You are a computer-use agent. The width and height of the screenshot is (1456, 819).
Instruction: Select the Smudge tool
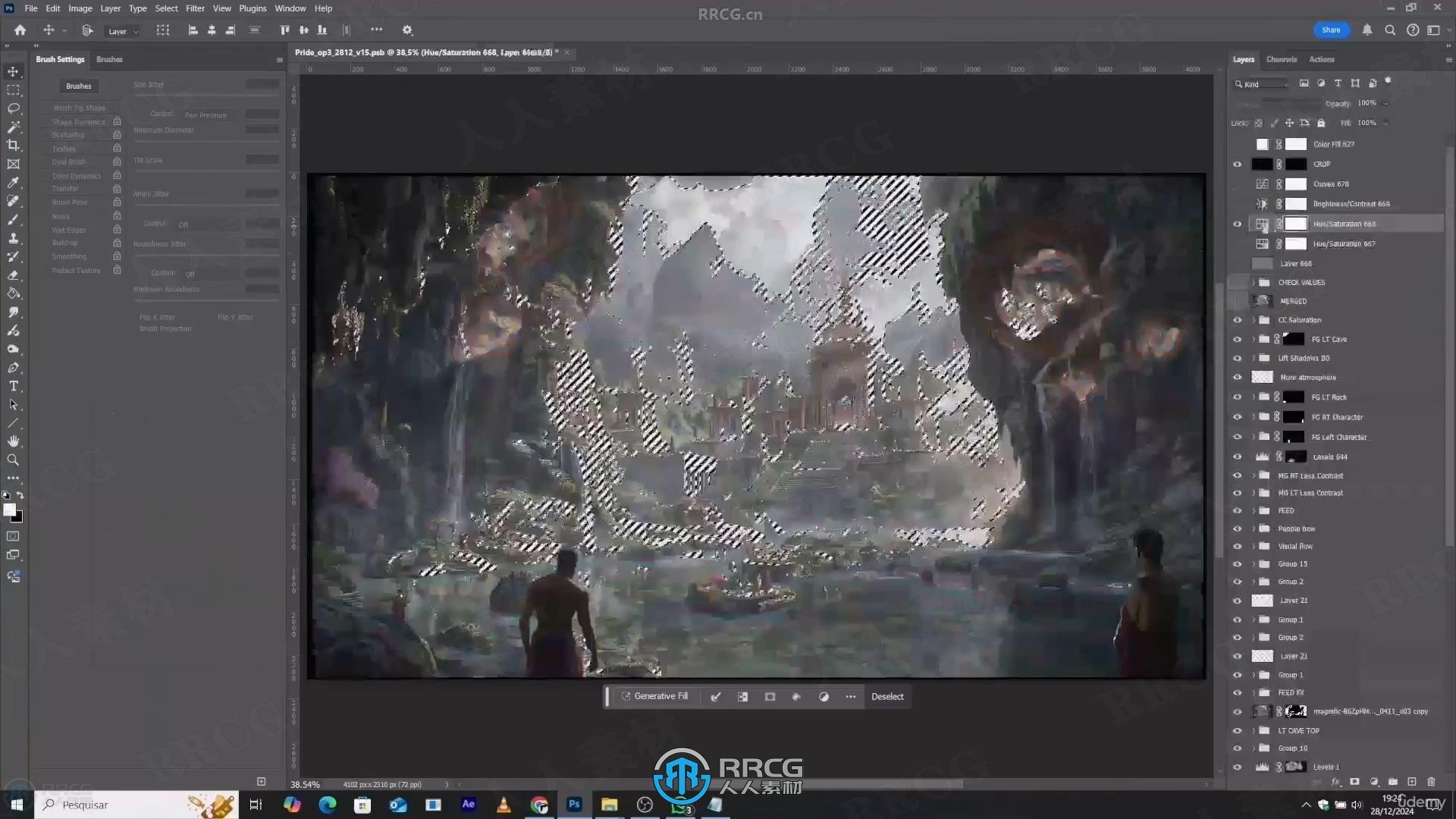coord(13,312)
